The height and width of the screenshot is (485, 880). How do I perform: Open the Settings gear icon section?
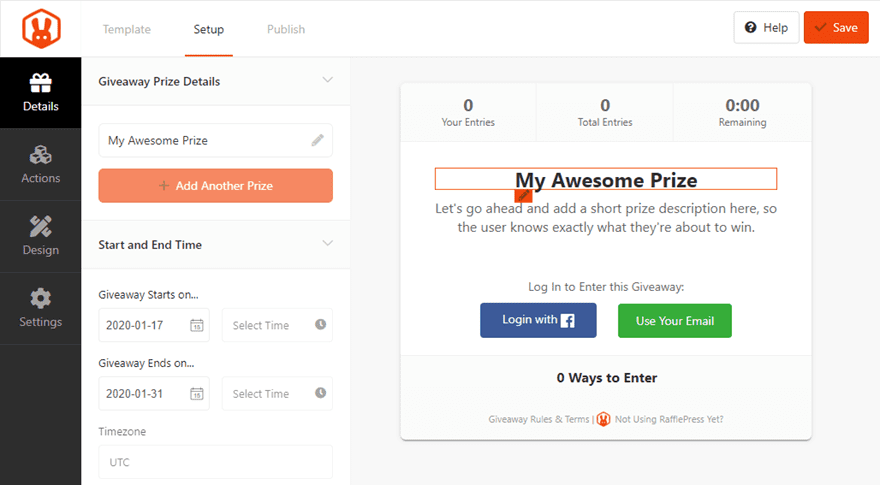[x=41, y=309]
